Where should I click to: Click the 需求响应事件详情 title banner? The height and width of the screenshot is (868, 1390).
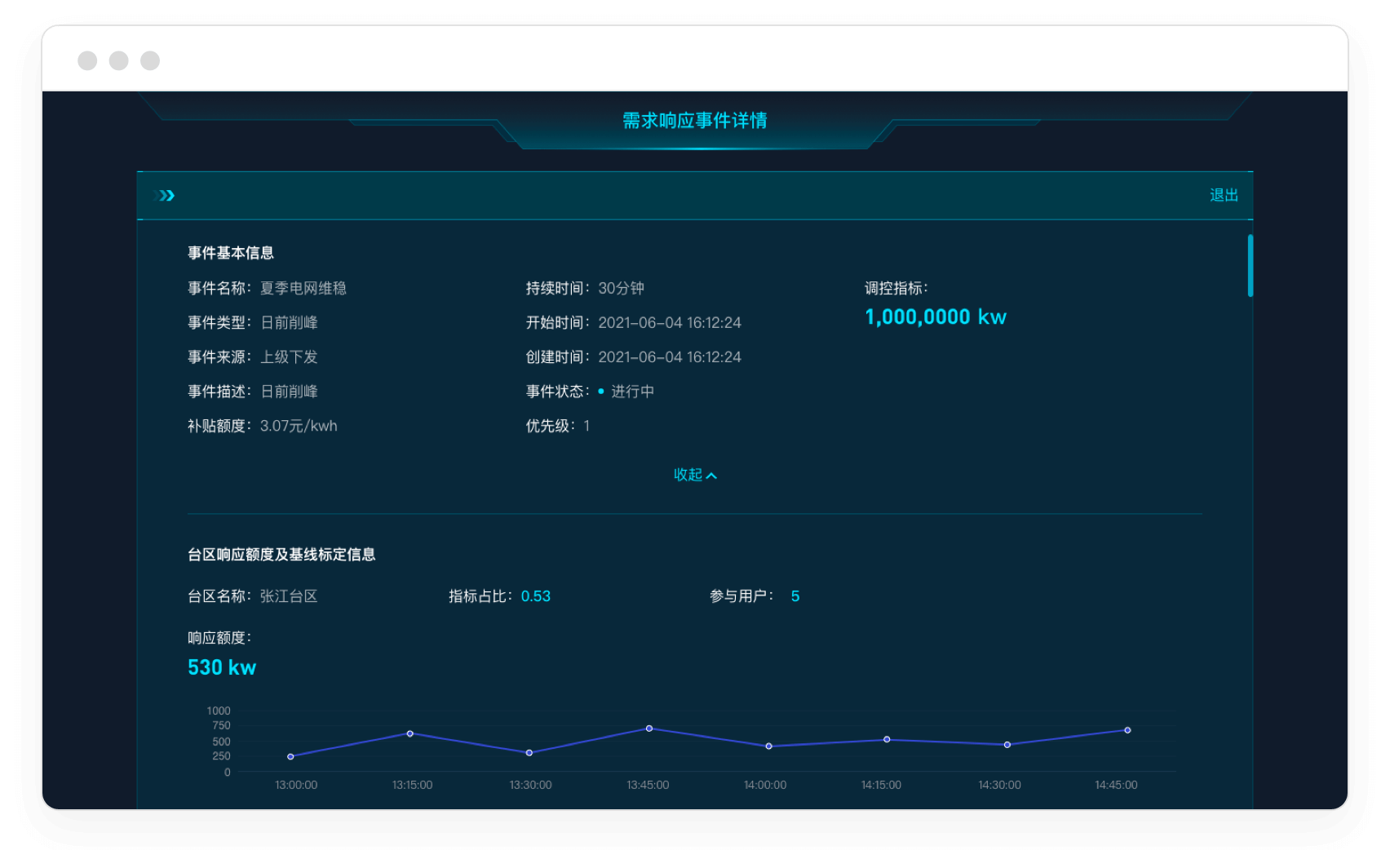coord(695,121)
